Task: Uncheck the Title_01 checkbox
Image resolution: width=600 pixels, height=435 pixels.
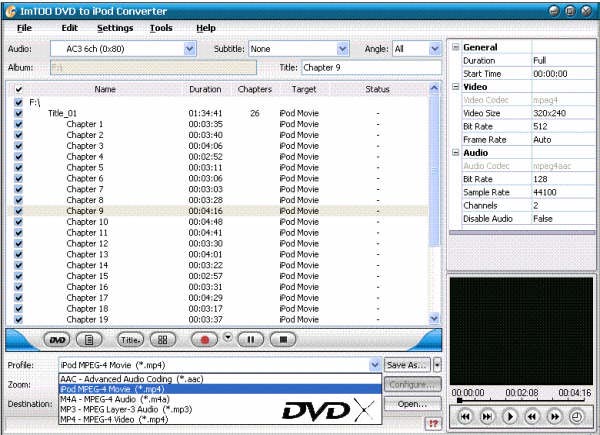Action: pos(18,113)
